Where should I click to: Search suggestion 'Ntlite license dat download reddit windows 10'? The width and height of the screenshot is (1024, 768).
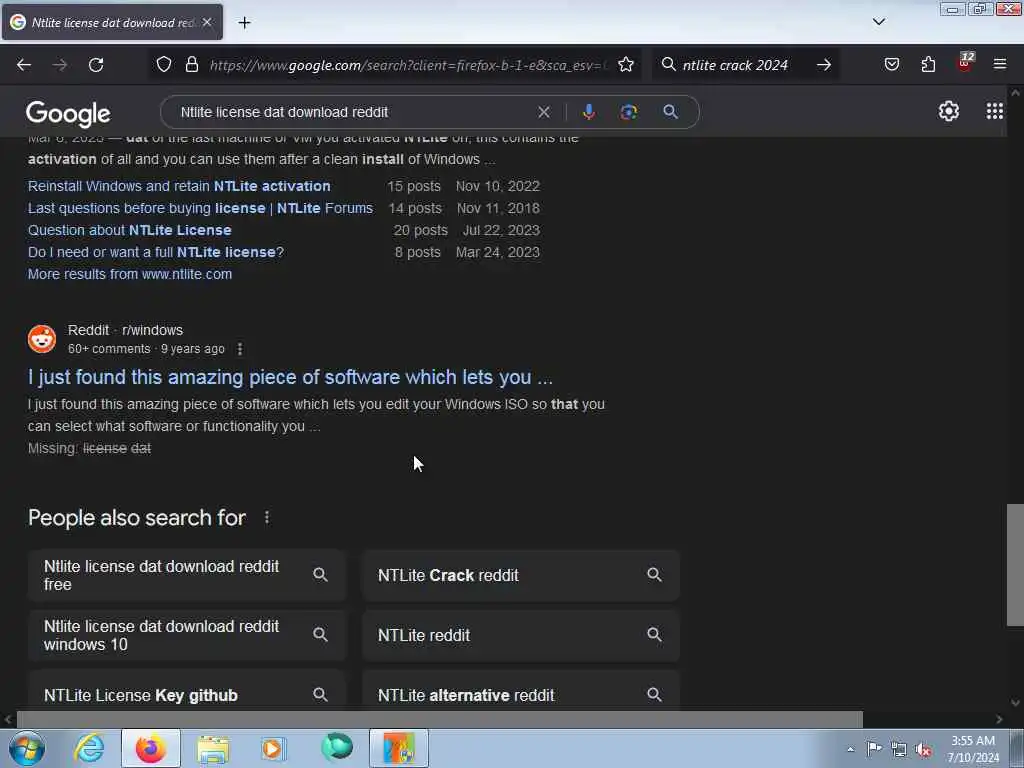[187, 635]
